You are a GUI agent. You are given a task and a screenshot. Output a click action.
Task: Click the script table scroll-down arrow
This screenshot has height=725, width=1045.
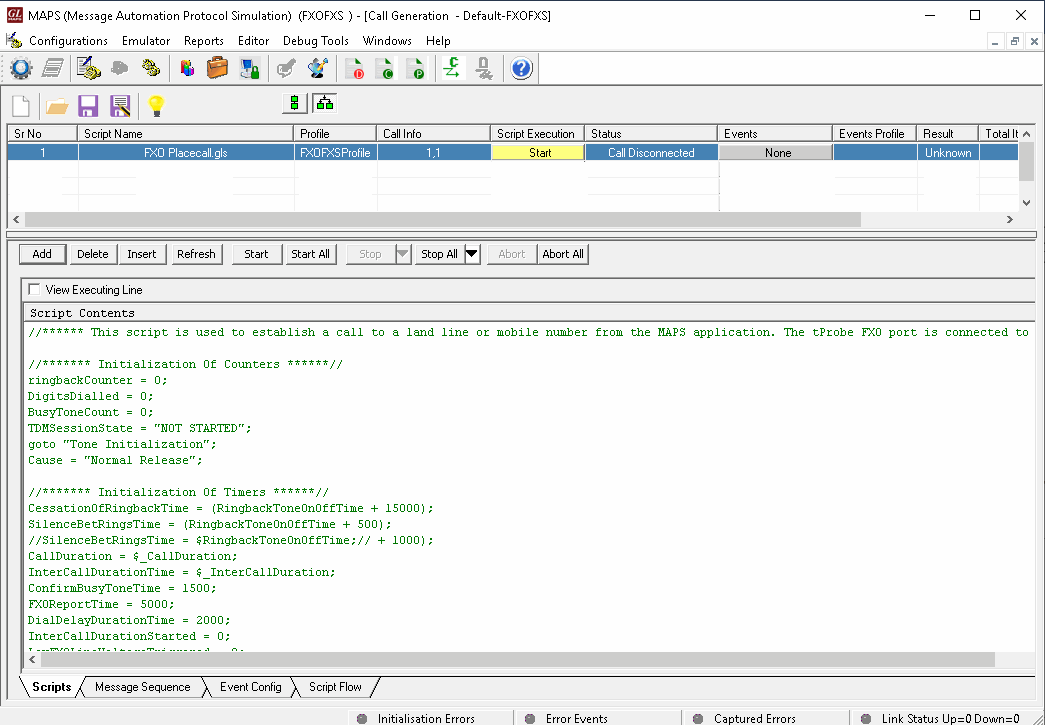pyautogui.click(x=1026, y=203)
